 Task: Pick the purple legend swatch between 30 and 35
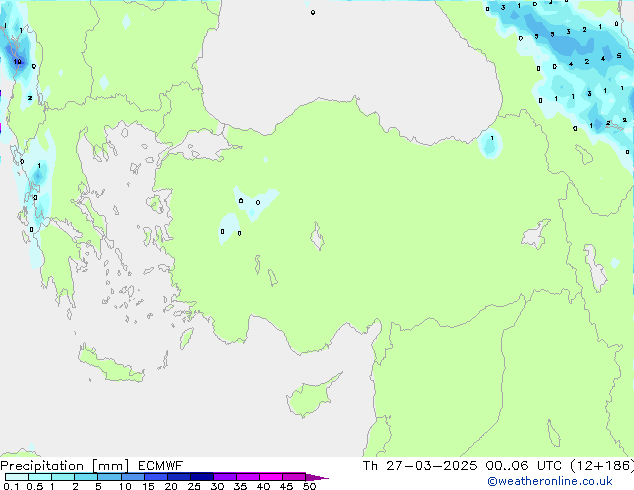pos(225,477)
